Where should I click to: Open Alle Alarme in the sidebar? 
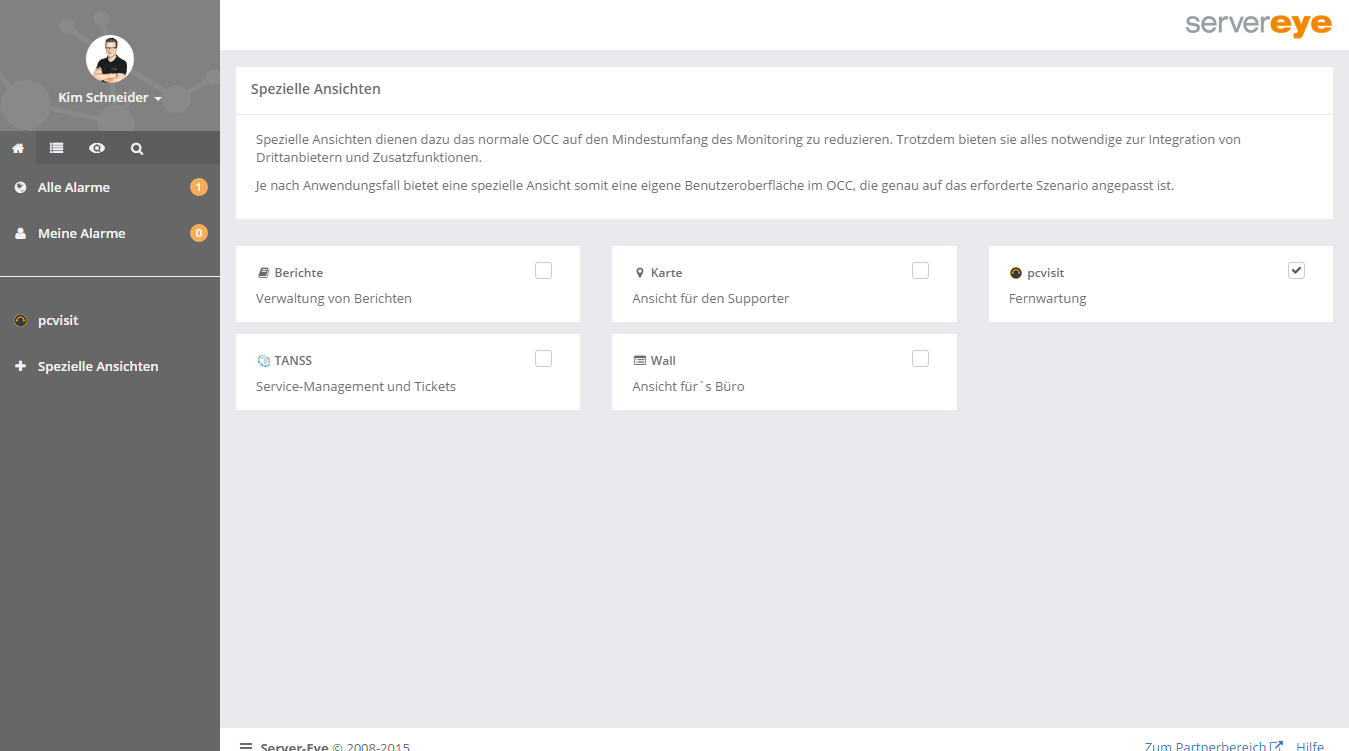[74, 187]
